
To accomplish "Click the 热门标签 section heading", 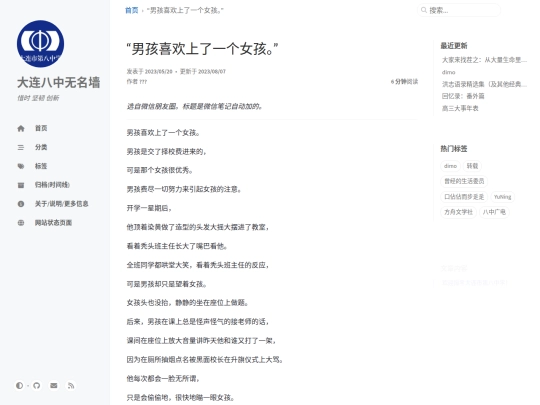I will pos(454,149).
